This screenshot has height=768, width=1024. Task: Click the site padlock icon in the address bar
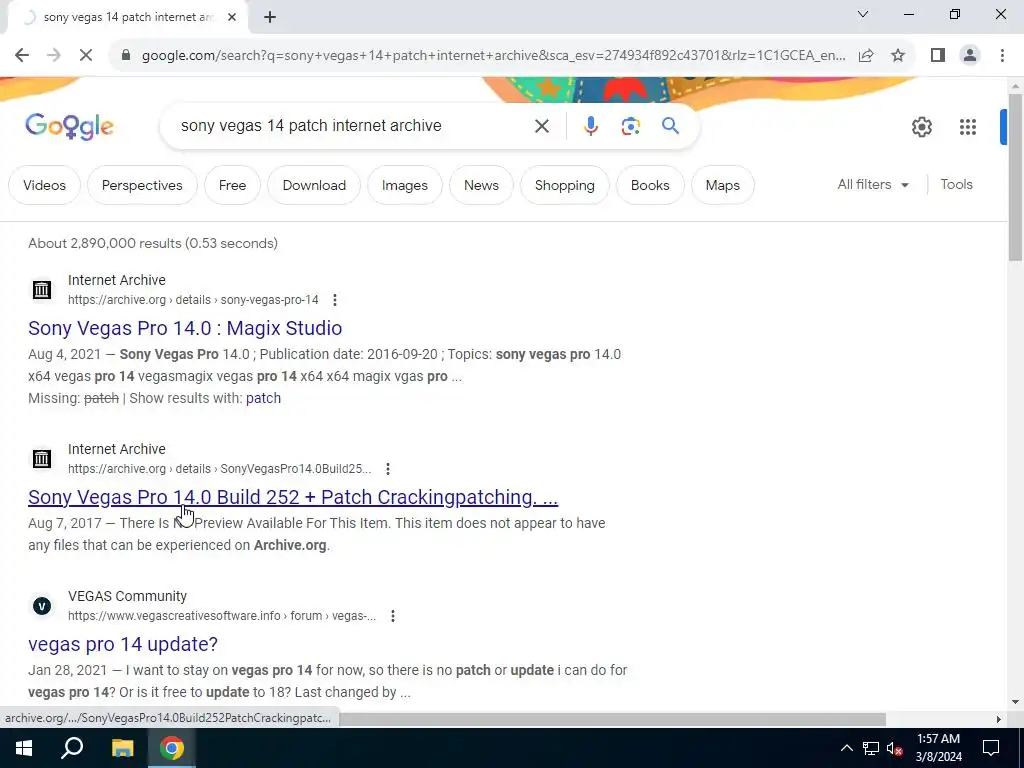[x=126, y=56]
